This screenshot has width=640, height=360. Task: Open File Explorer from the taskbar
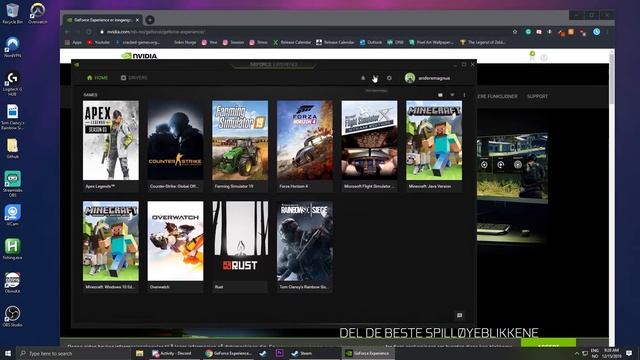pos(140,353)
